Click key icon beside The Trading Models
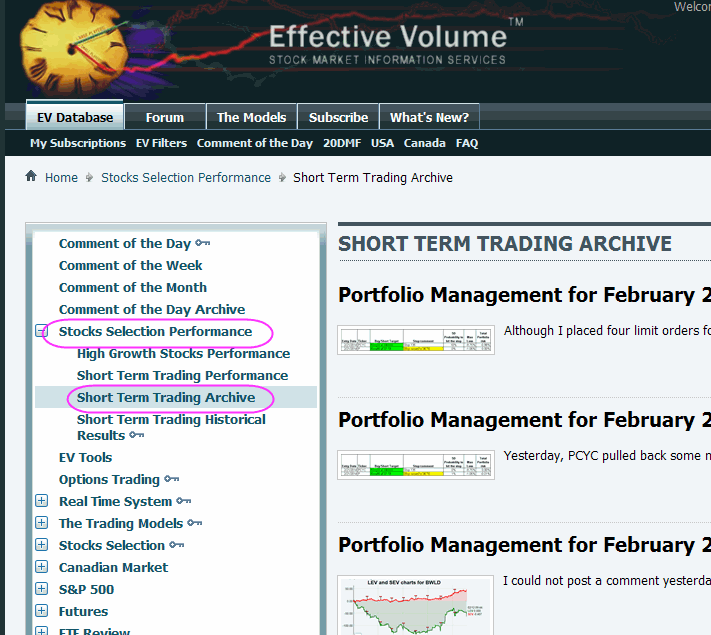The height and width of the screenshot is (635, 711). coord(195,523)
